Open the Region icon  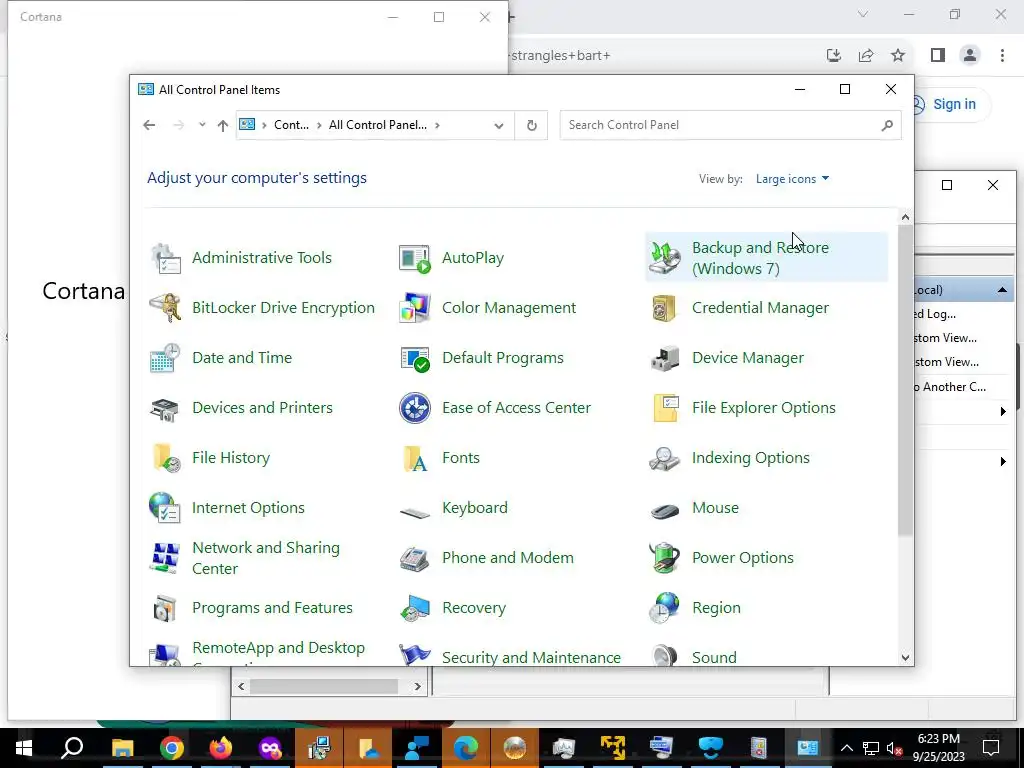click(665, 608)
